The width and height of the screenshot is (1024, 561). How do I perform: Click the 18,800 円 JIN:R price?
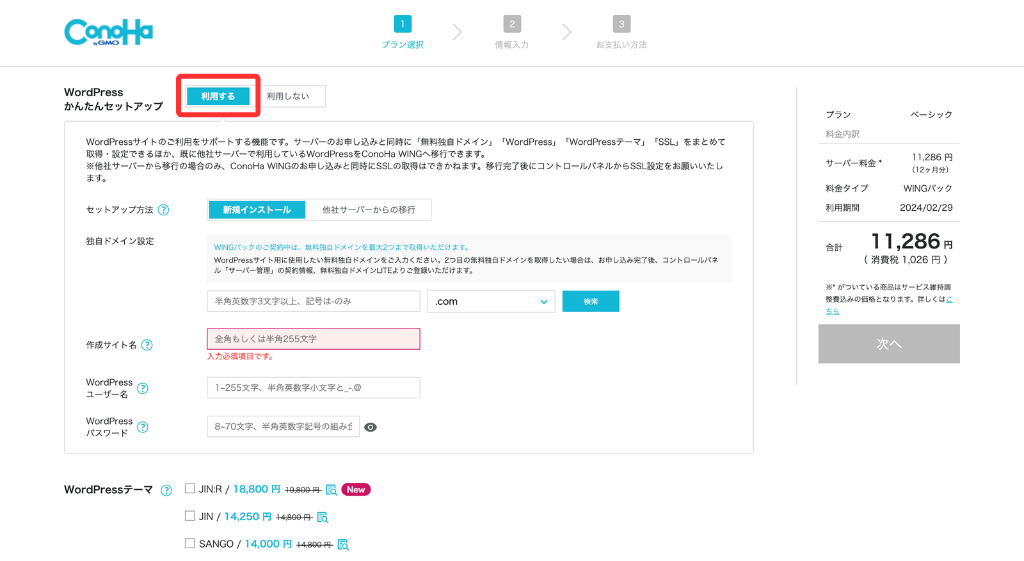tap(257, 489)
